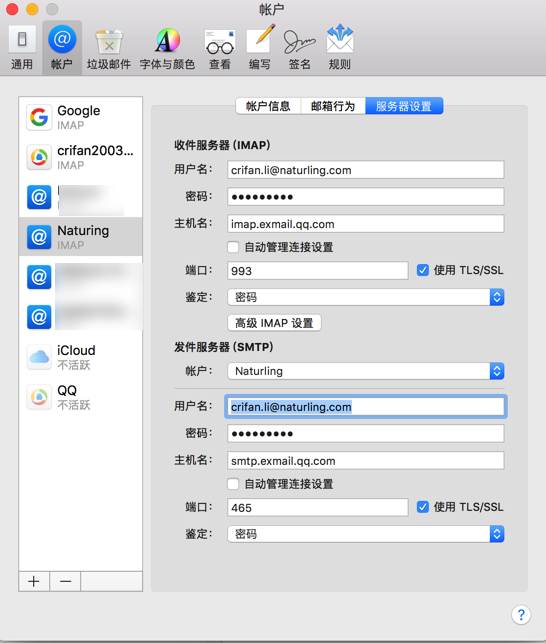
Task: Click SMTP 密码 password field
Action: coord(366,433)
